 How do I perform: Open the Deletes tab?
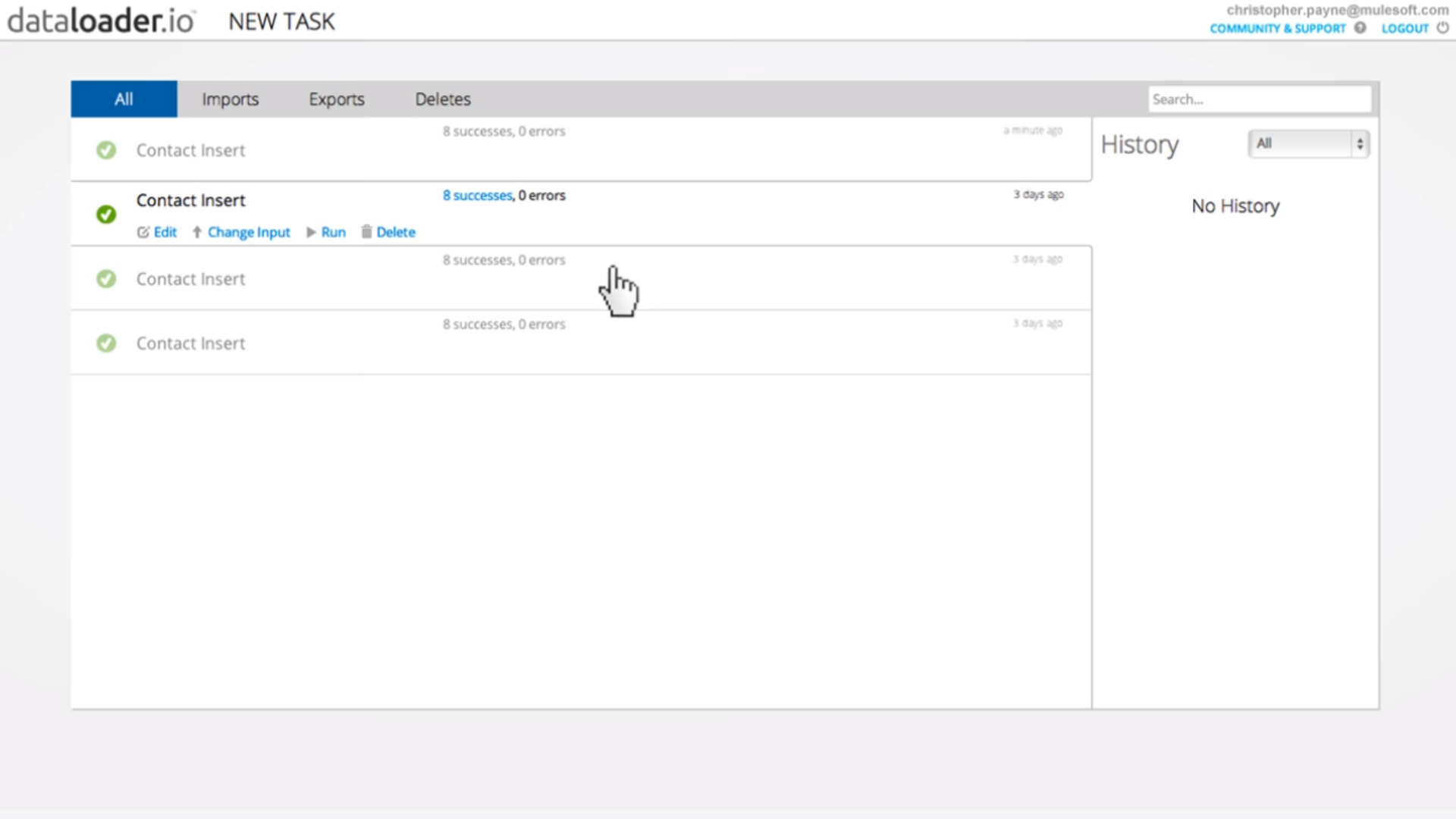pyautogui.click(x=443, y=99)
